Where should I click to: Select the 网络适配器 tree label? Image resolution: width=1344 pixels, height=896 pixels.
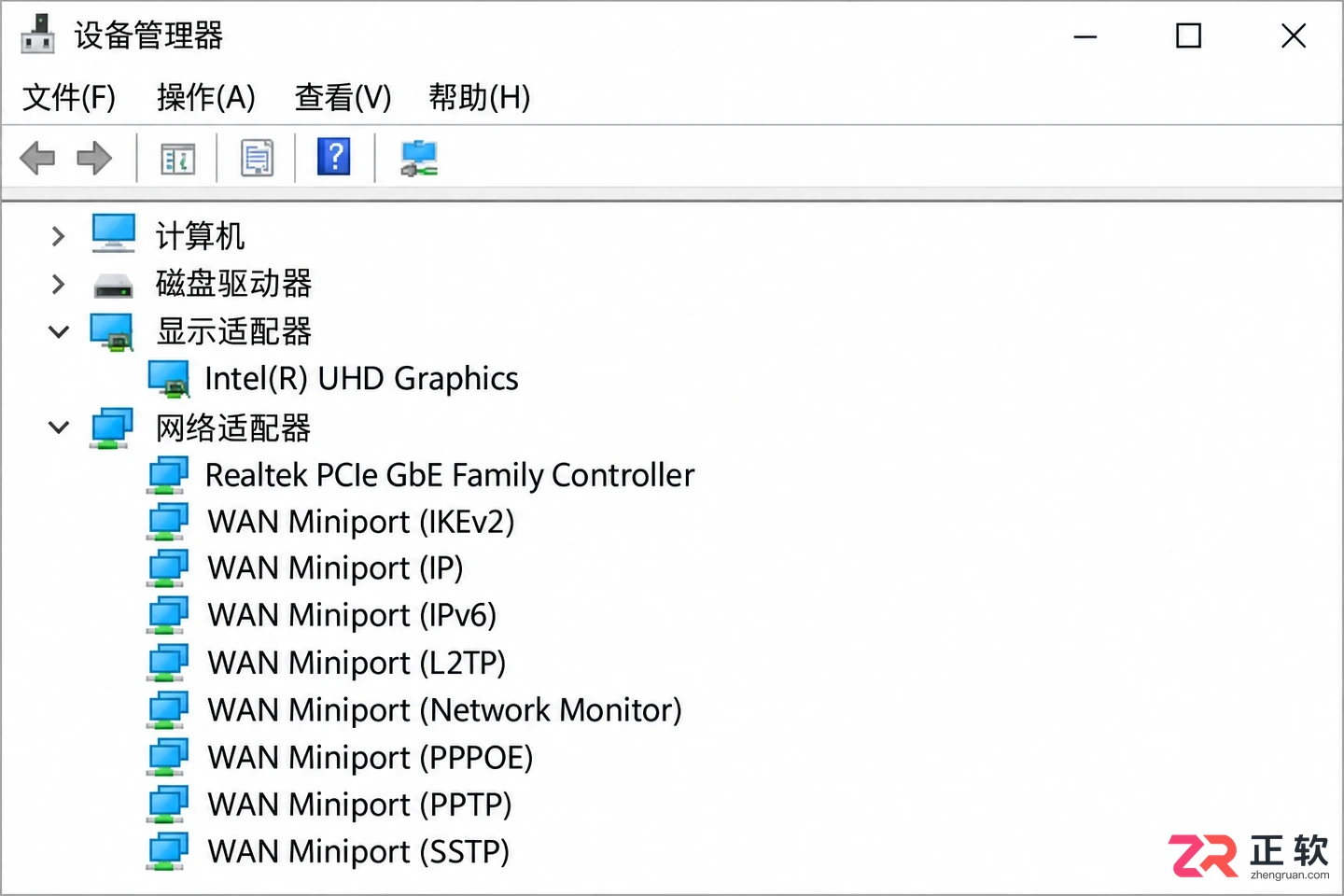click(233, 428)
